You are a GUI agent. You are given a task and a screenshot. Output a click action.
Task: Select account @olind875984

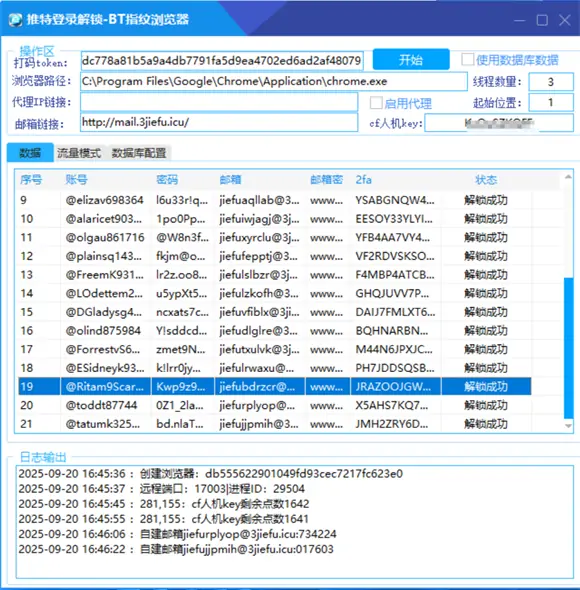[x=103, y=331]
